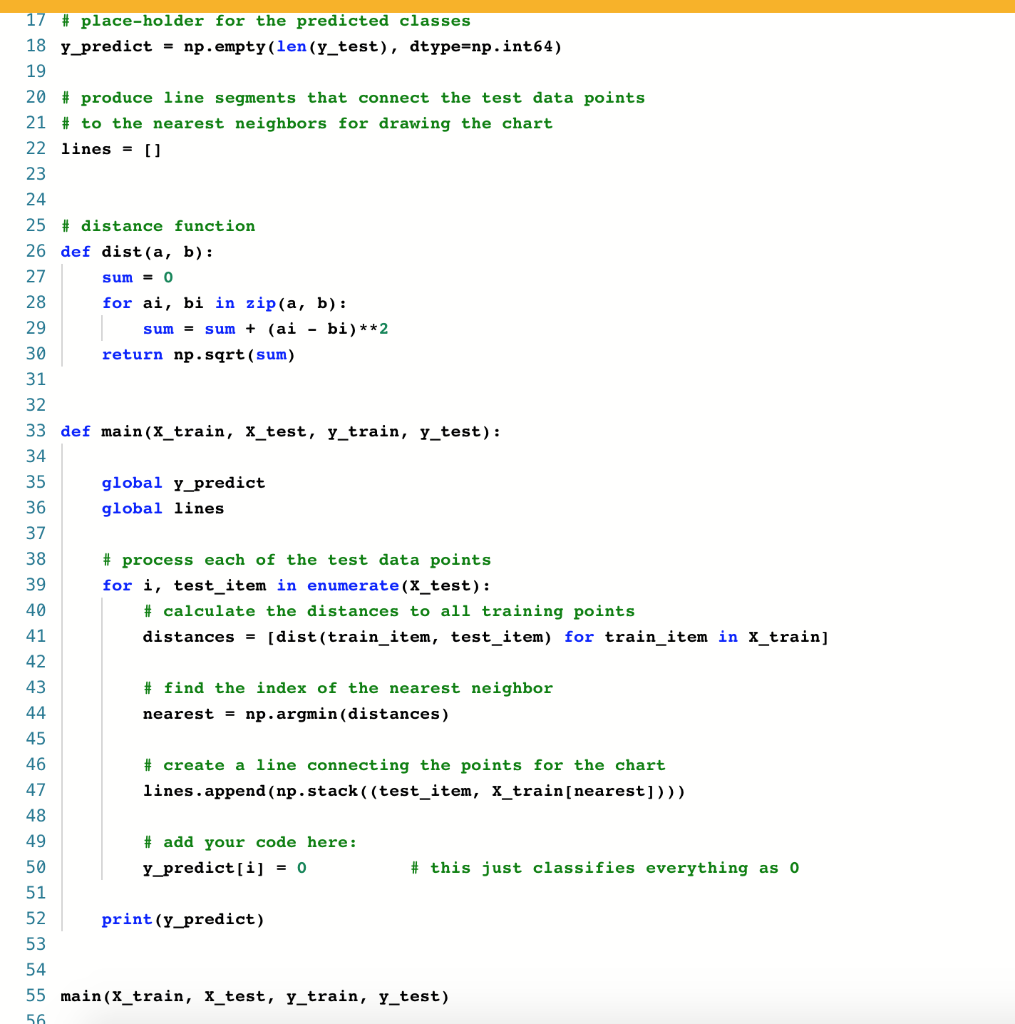Click line number 18 in the gutter
Viewport: 1015px width, 1024px height.
coord(36,46)
